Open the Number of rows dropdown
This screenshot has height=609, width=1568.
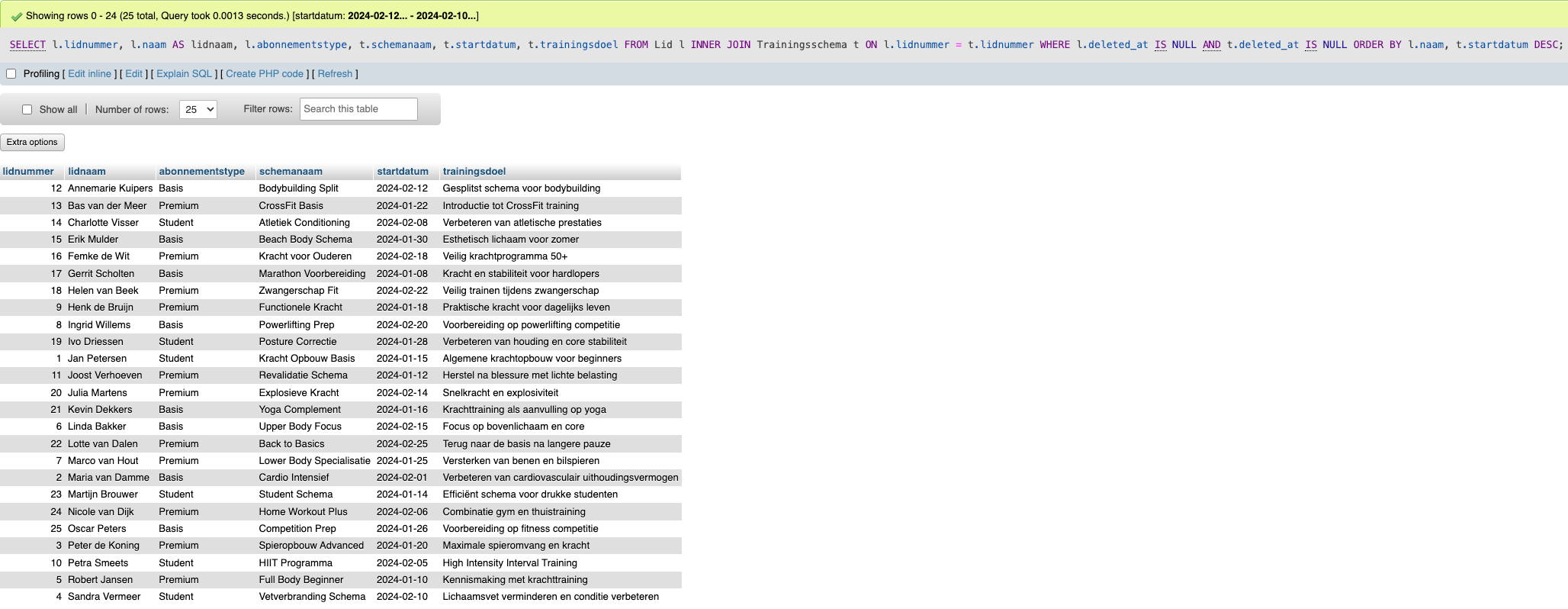[x=198, y=109]
